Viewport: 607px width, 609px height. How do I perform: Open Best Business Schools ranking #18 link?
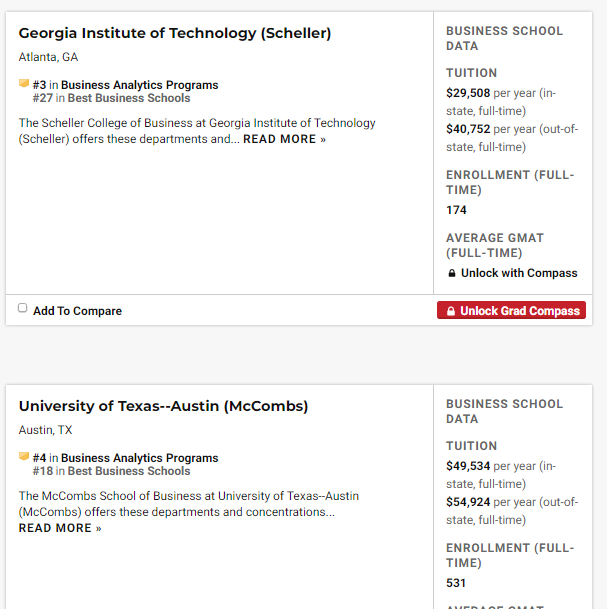point(128,471)
